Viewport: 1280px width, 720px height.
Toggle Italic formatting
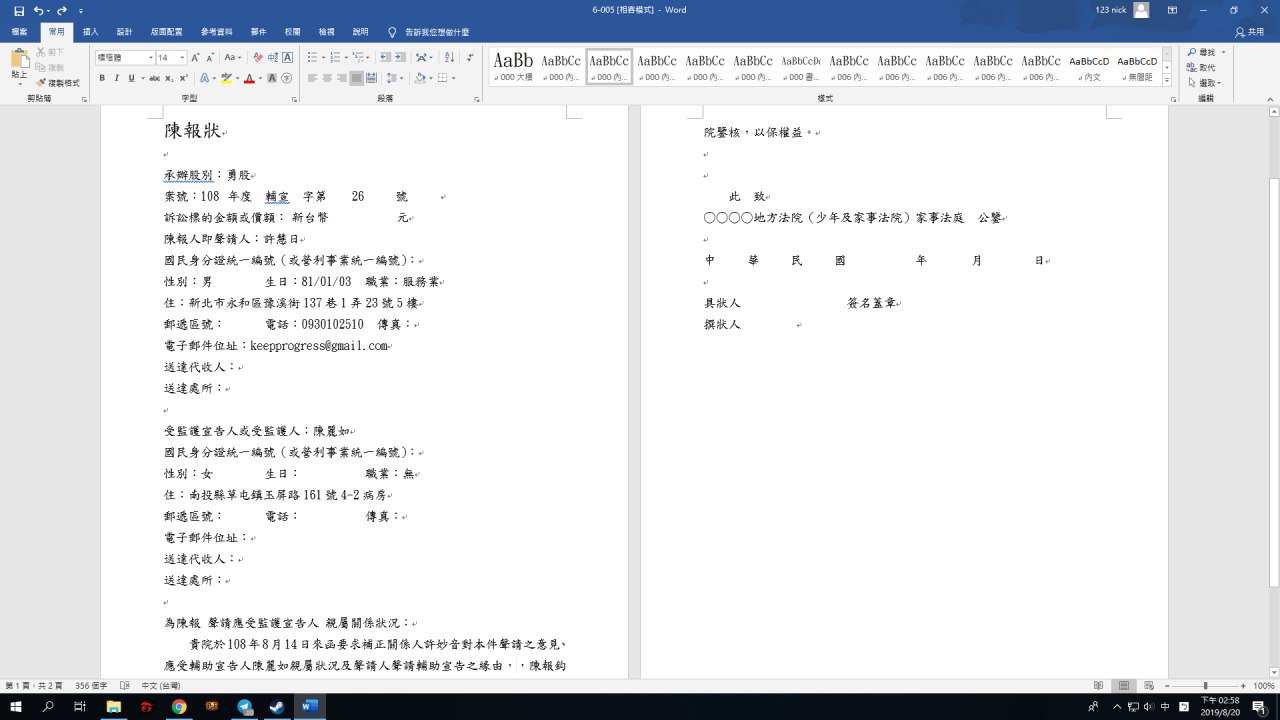[x=116, y=78]
